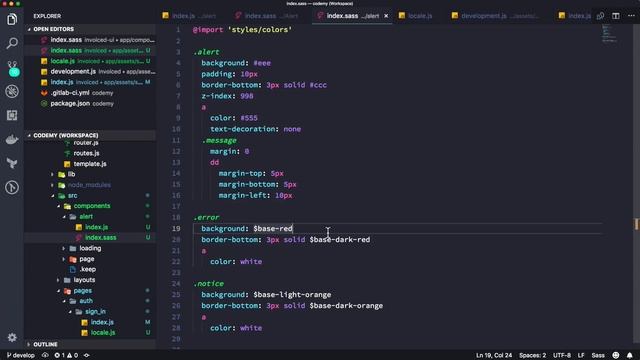The height and width of the screenshot is (360, 640).
Task: Expand the loading folder
Action: (90, 248)
